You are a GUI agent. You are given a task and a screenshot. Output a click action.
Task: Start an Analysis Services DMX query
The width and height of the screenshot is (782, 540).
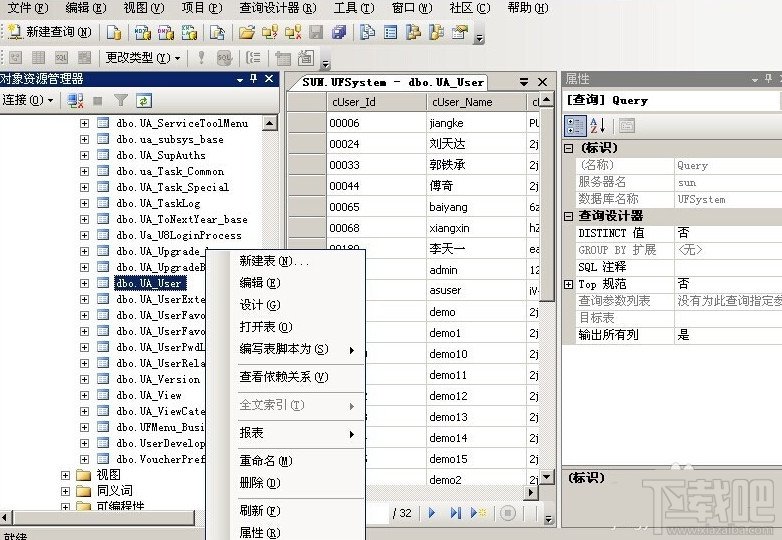click(166, 33)
